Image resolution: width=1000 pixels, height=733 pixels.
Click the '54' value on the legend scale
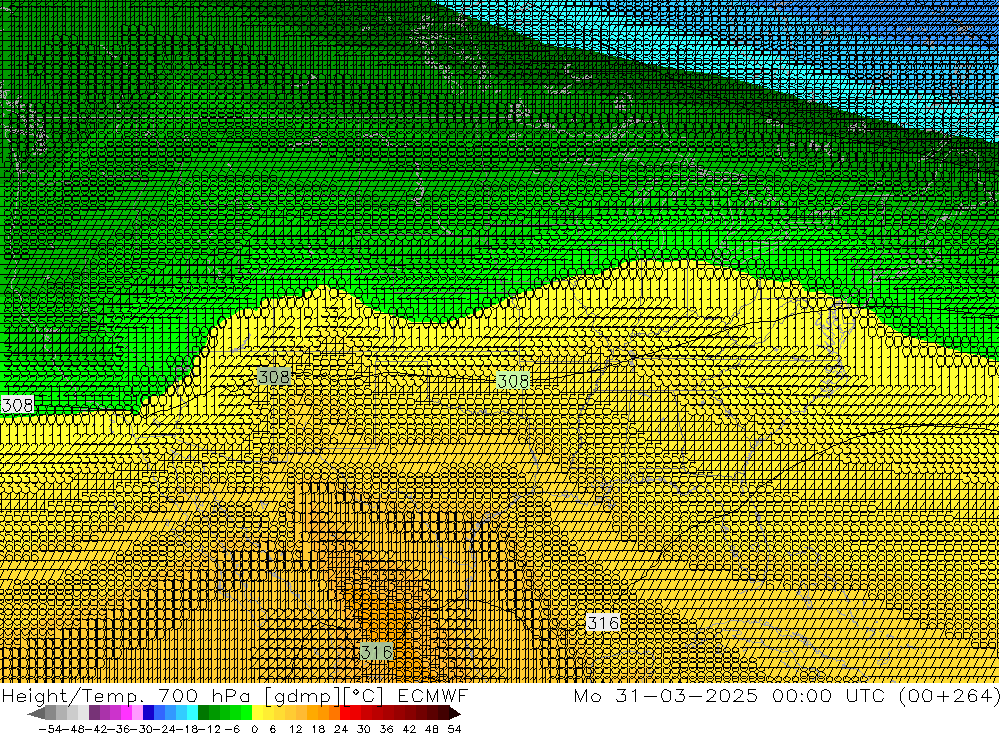point(454,729)
